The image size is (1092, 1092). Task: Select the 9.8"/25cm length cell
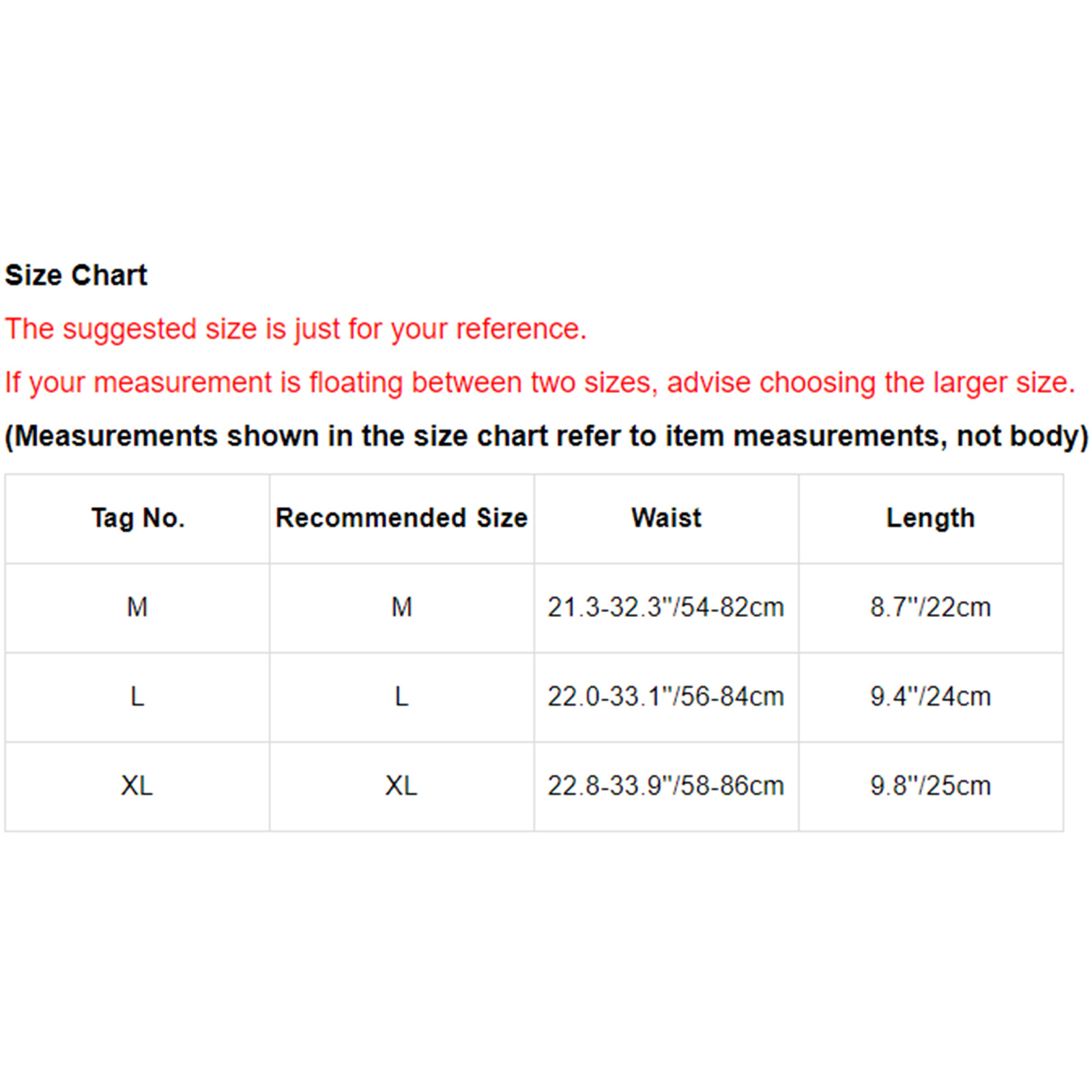point(930,786)
